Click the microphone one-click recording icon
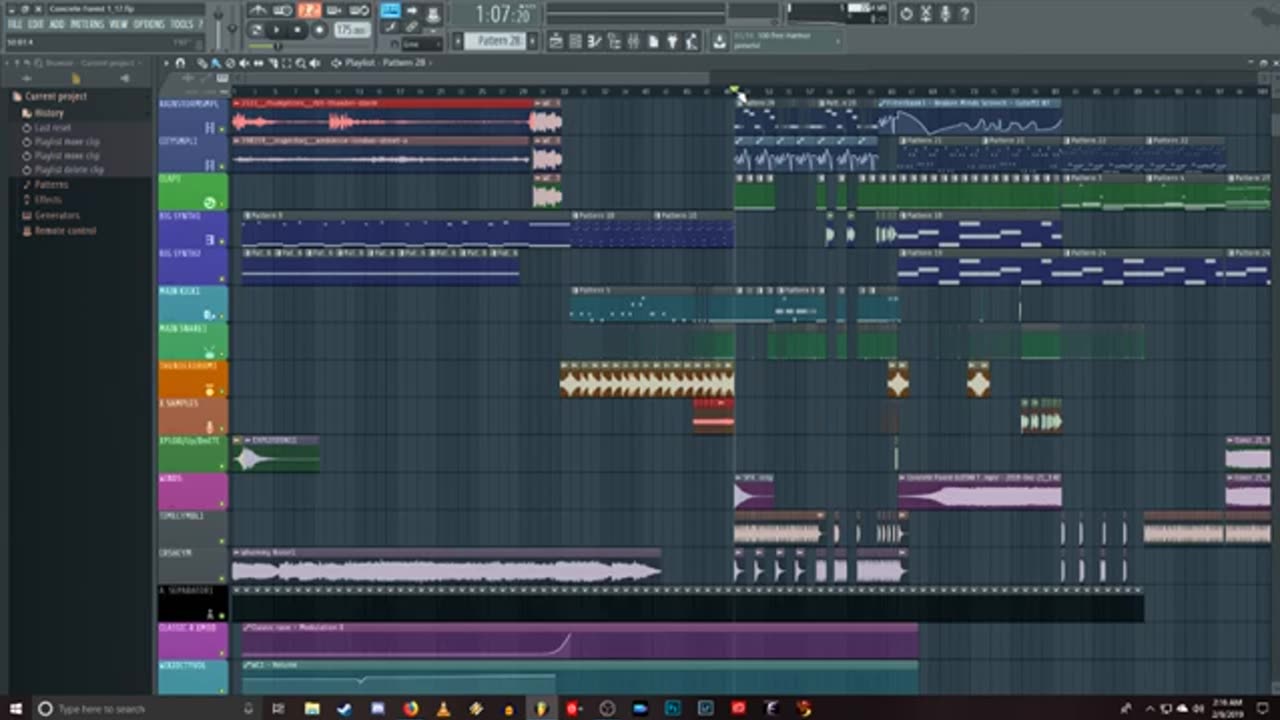 (945, 14)
